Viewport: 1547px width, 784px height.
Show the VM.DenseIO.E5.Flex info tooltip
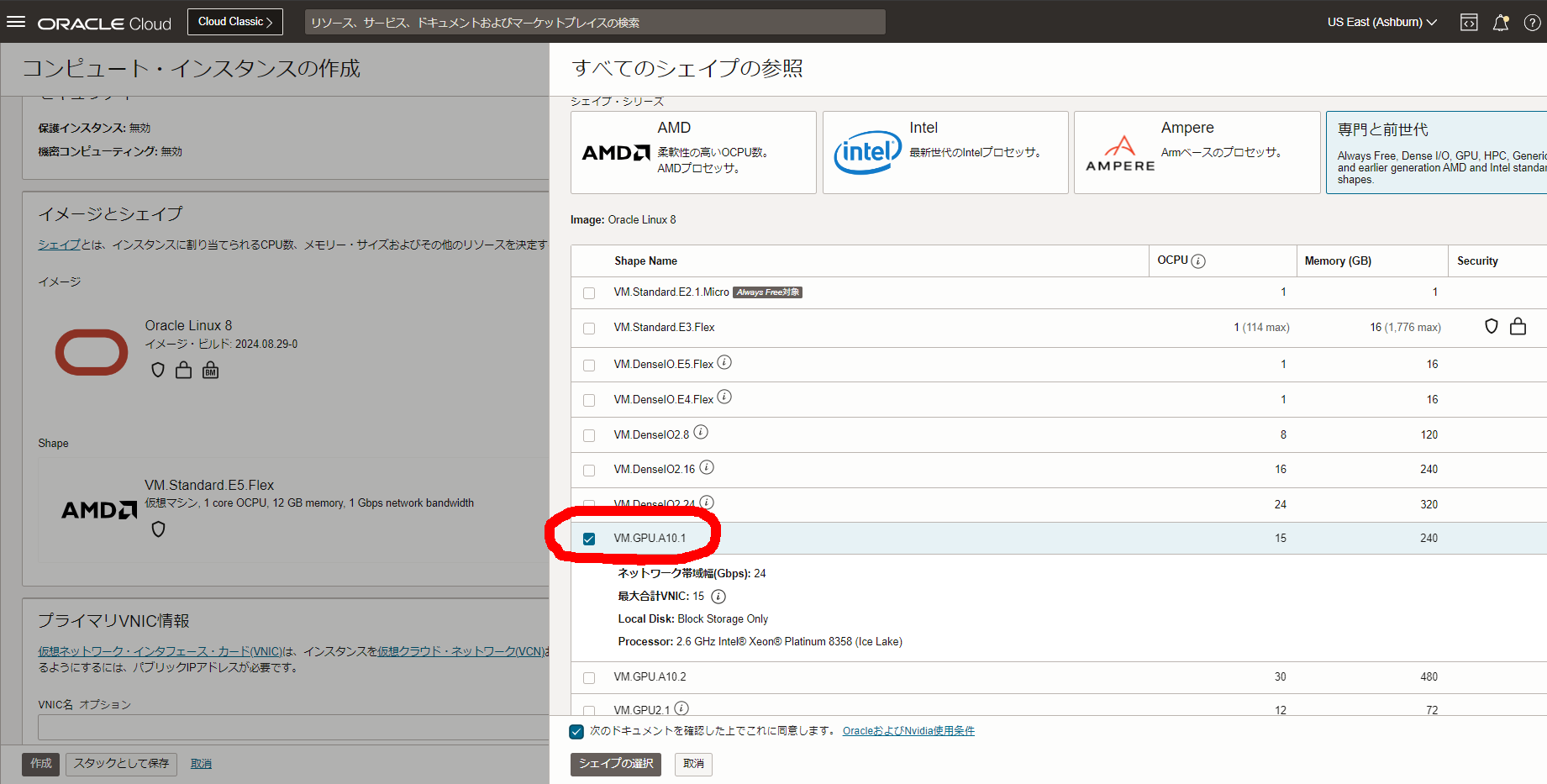(x=724, y=362)
